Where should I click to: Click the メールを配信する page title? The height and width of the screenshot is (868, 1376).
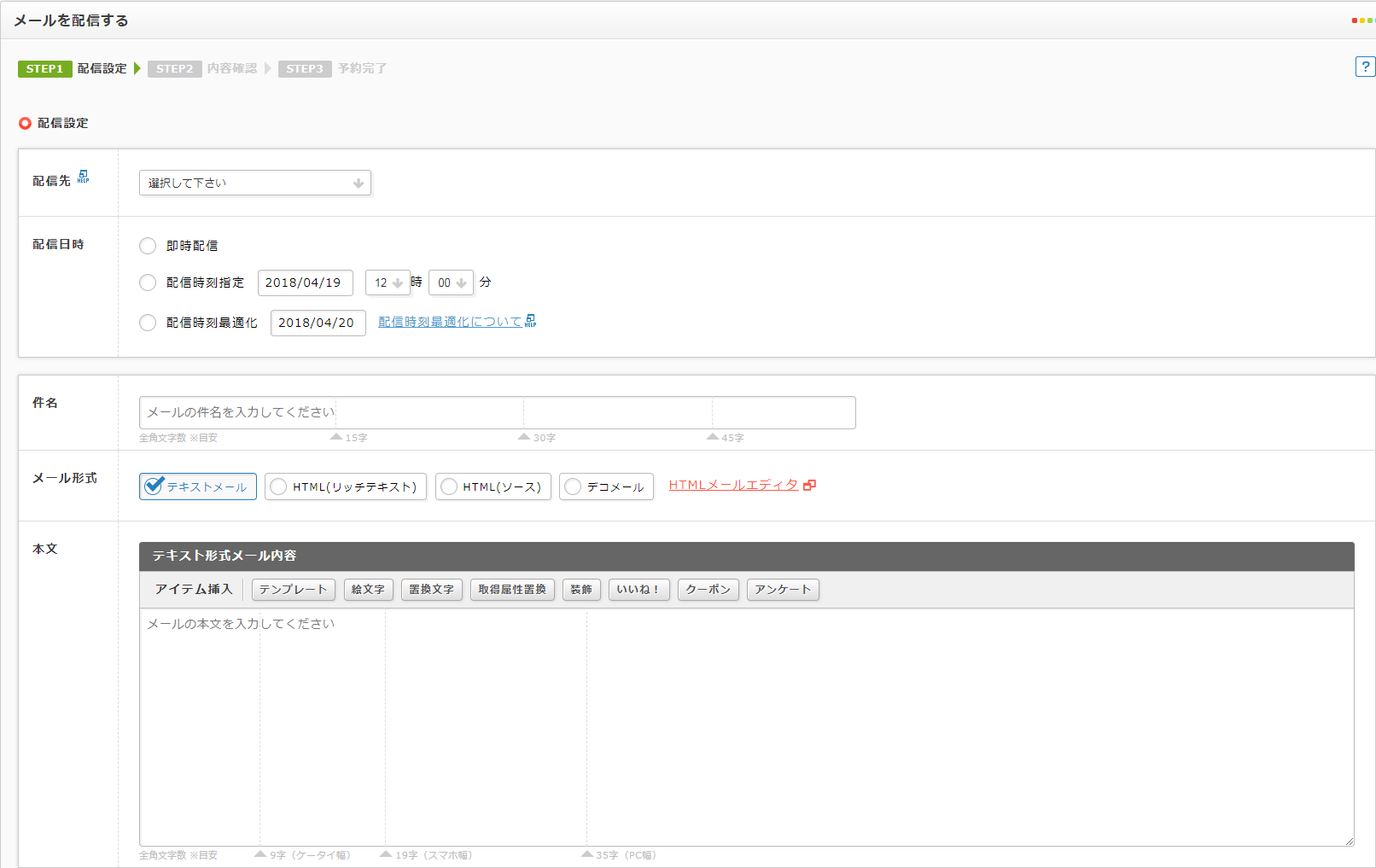pyautogui.click(x=71, y=20)
